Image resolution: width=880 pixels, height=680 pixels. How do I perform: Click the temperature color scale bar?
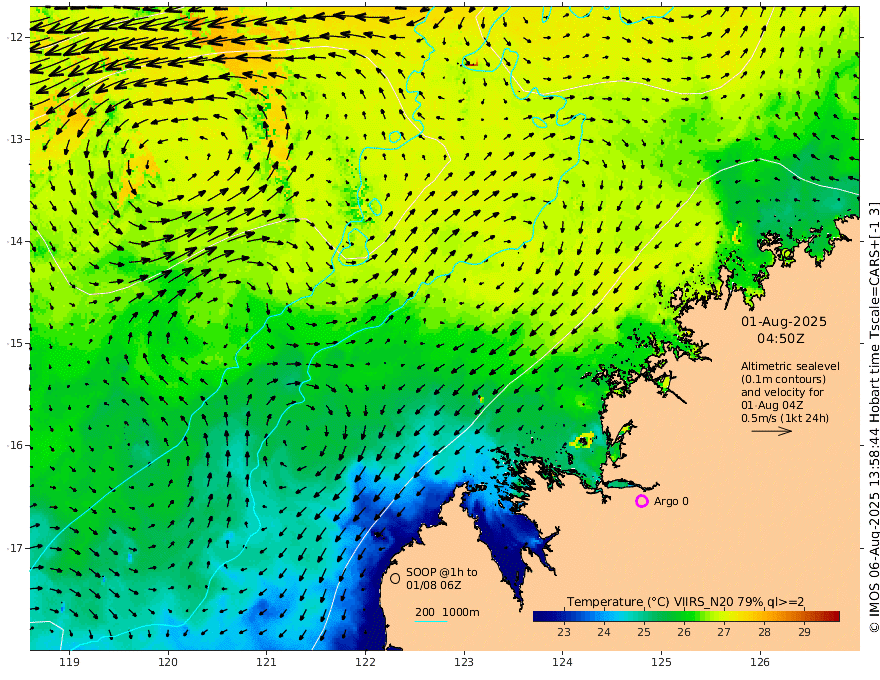(686, 616)
